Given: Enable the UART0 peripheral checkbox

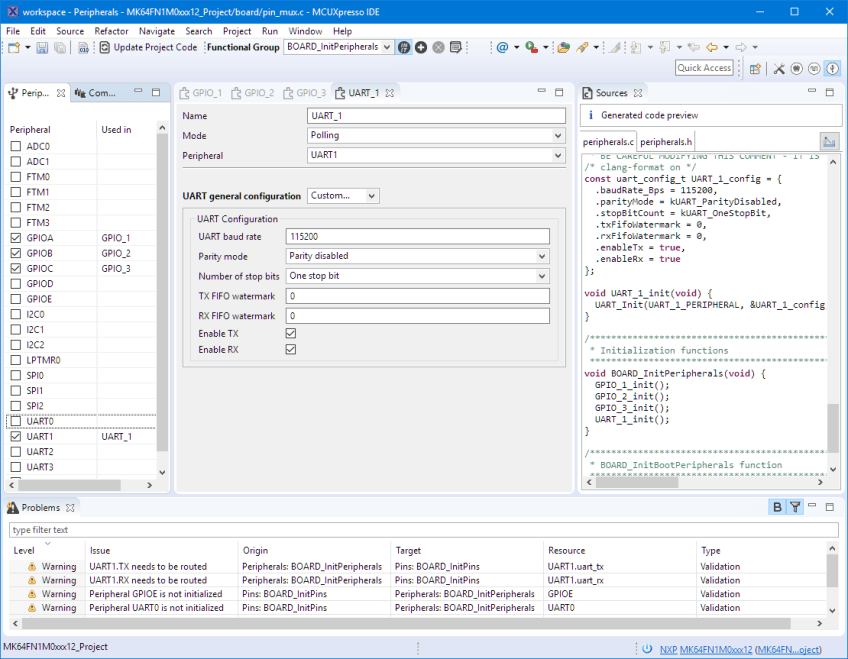Looking at the screenshot, I should coord(15,422).
